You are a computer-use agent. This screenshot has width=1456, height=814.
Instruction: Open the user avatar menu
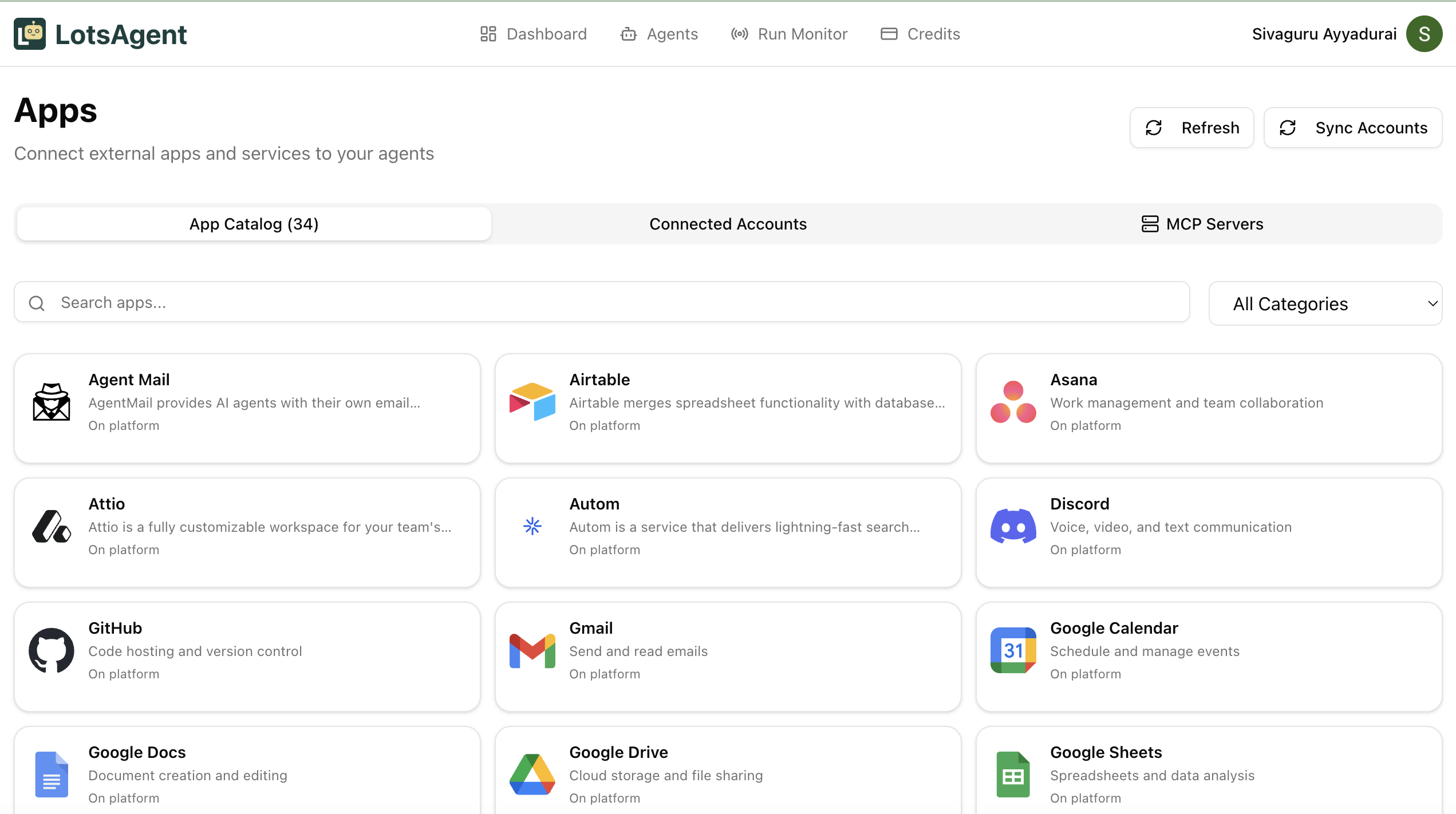click(x=1424, y=34)
